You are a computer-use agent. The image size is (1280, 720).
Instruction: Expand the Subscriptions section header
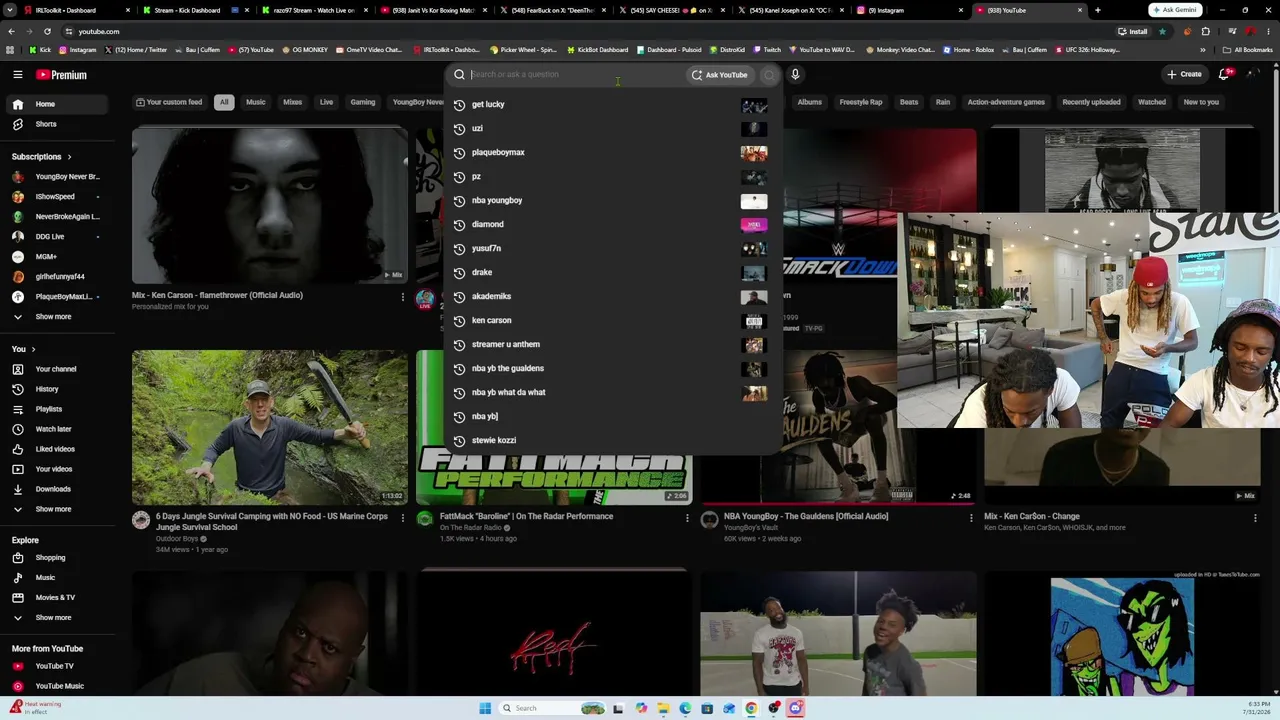(42, 156)
